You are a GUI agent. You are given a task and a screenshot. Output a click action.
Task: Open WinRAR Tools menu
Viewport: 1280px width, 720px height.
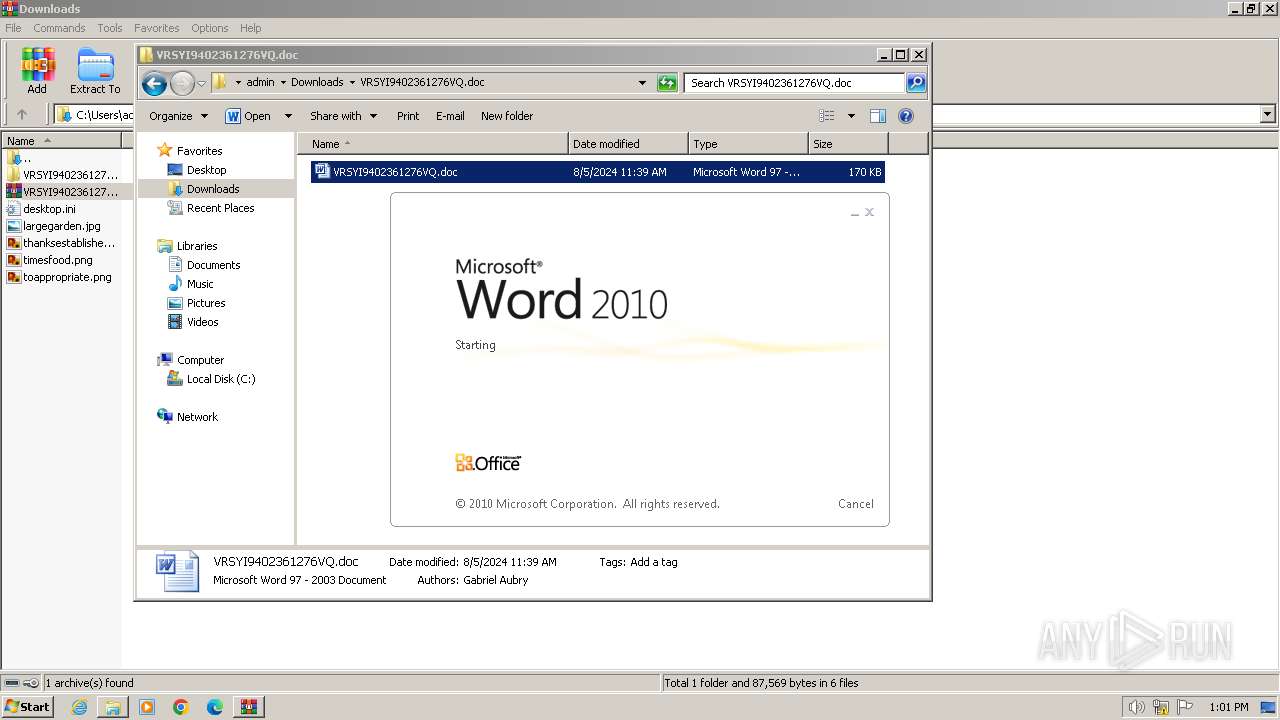click(110, 28)
